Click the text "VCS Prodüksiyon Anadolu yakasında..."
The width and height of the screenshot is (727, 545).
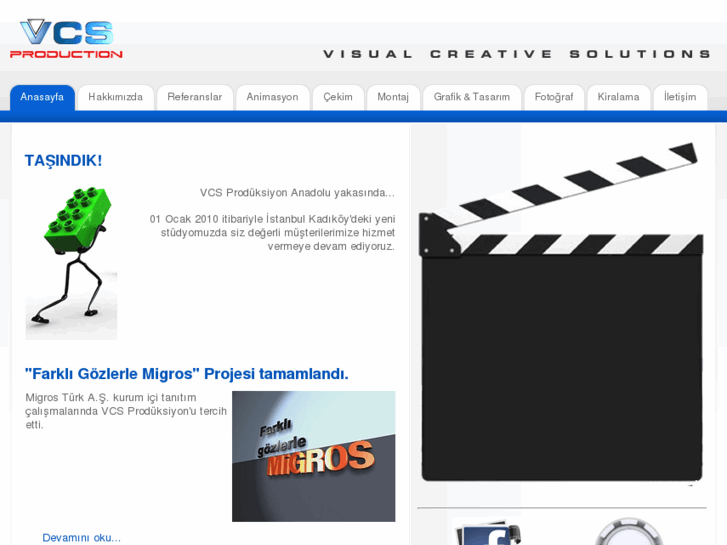tap(297, 192)
